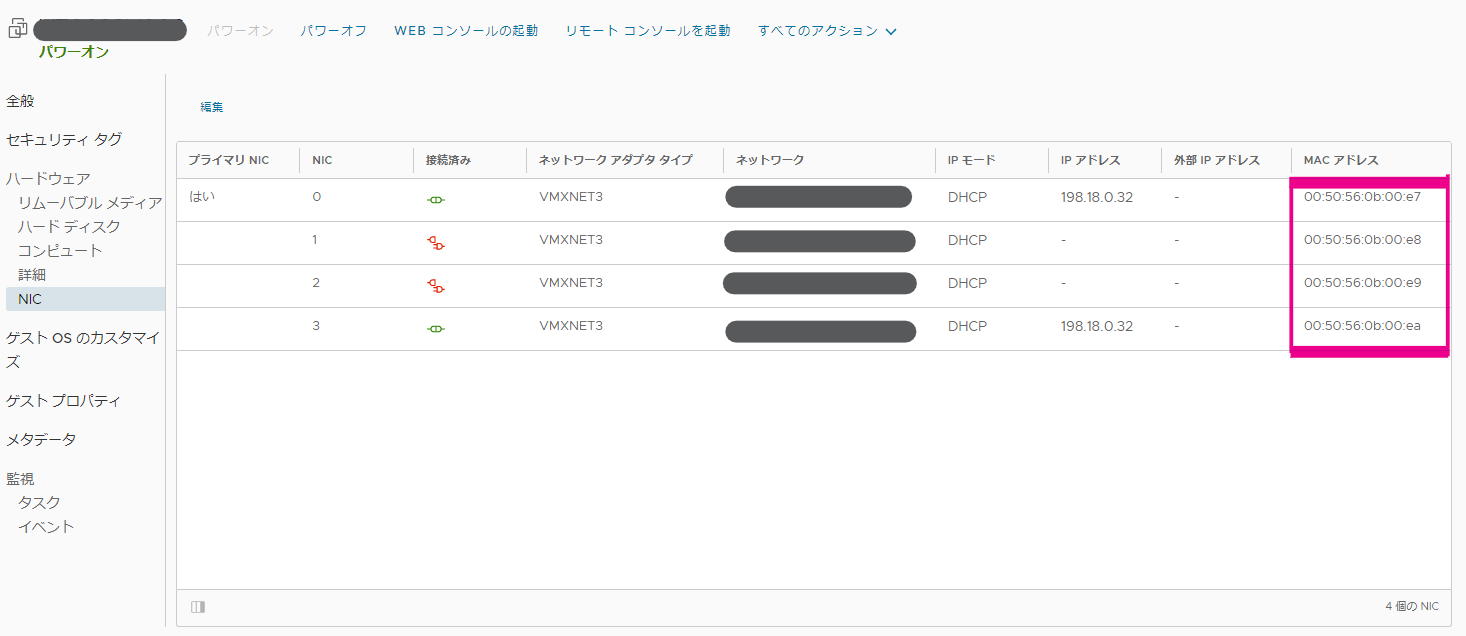
Task: Select 監視 in the sidebar
Action: click(20, 479)
